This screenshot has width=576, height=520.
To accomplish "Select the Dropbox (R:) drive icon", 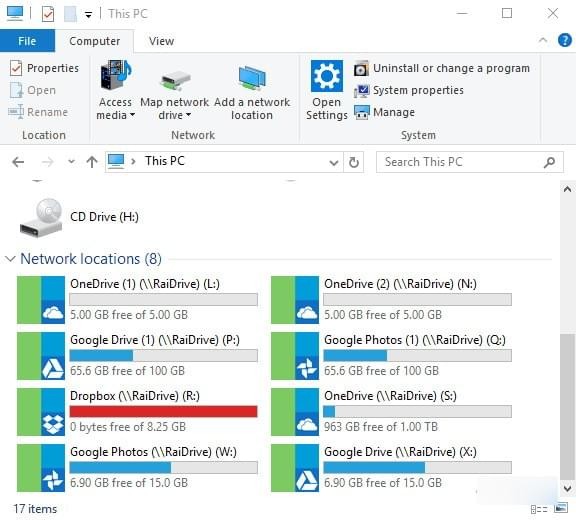I will (41, 412).
